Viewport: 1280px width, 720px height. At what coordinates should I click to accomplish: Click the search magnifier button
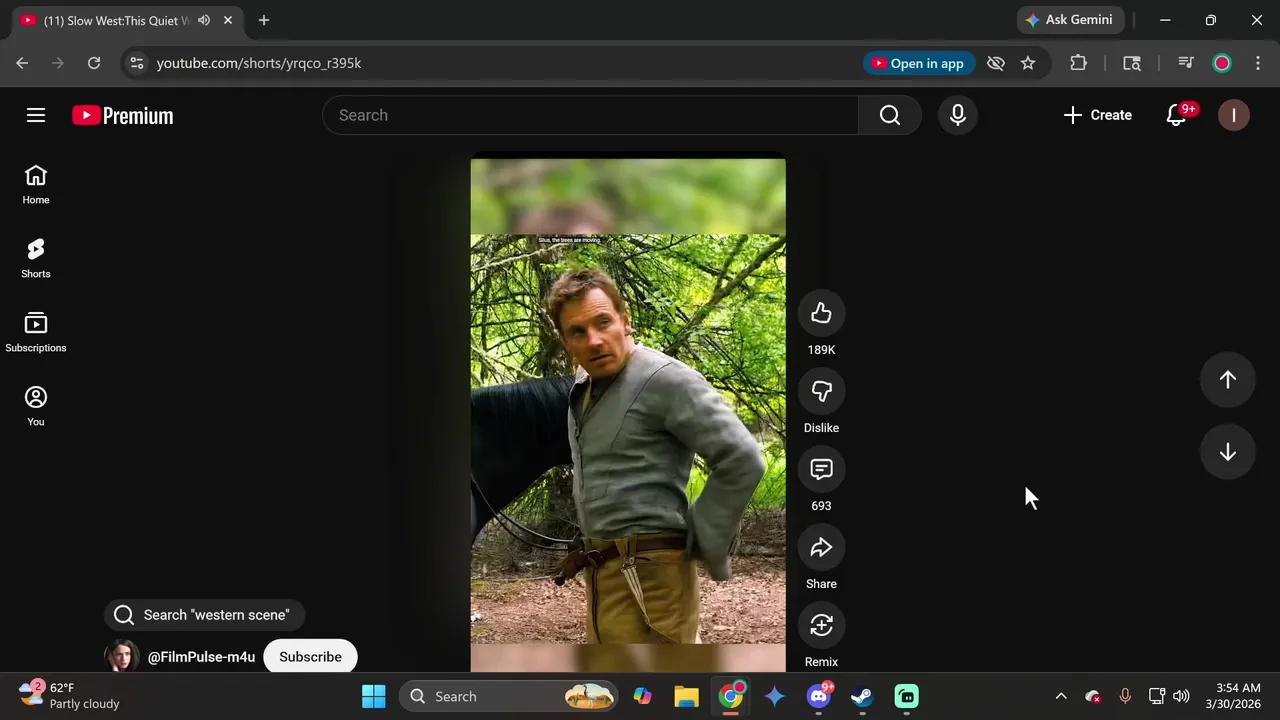(x=890, y=115)
